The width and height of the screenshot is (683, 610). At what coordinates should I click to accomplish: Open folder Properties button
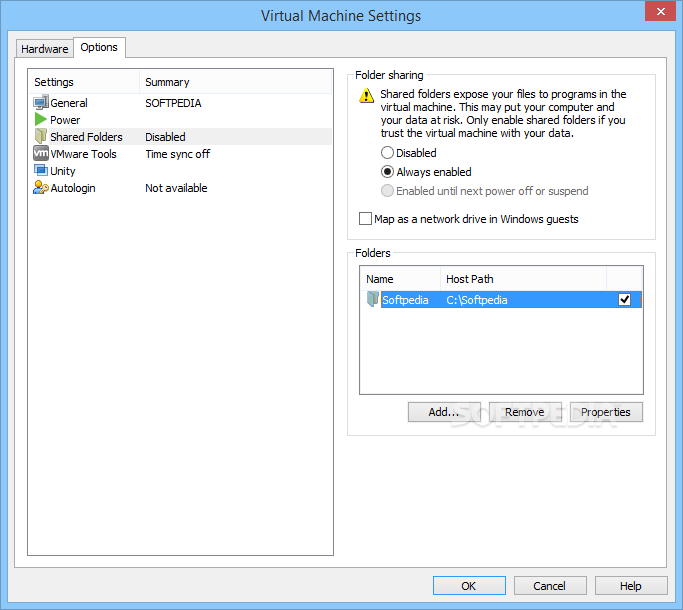(605, 412)
